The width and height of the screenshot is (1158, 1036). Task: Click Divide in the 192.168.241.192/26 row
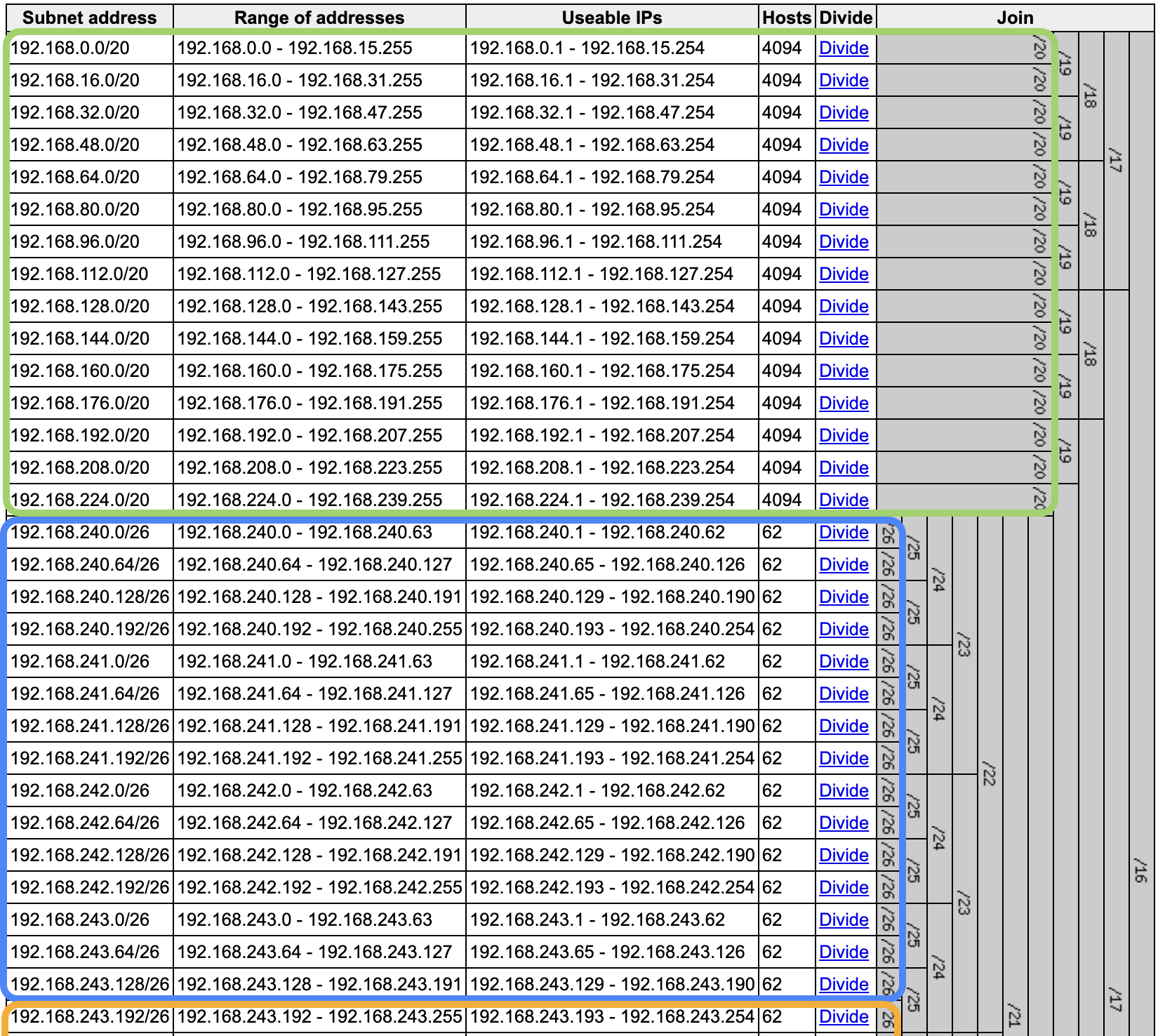(x=844, y=758)
